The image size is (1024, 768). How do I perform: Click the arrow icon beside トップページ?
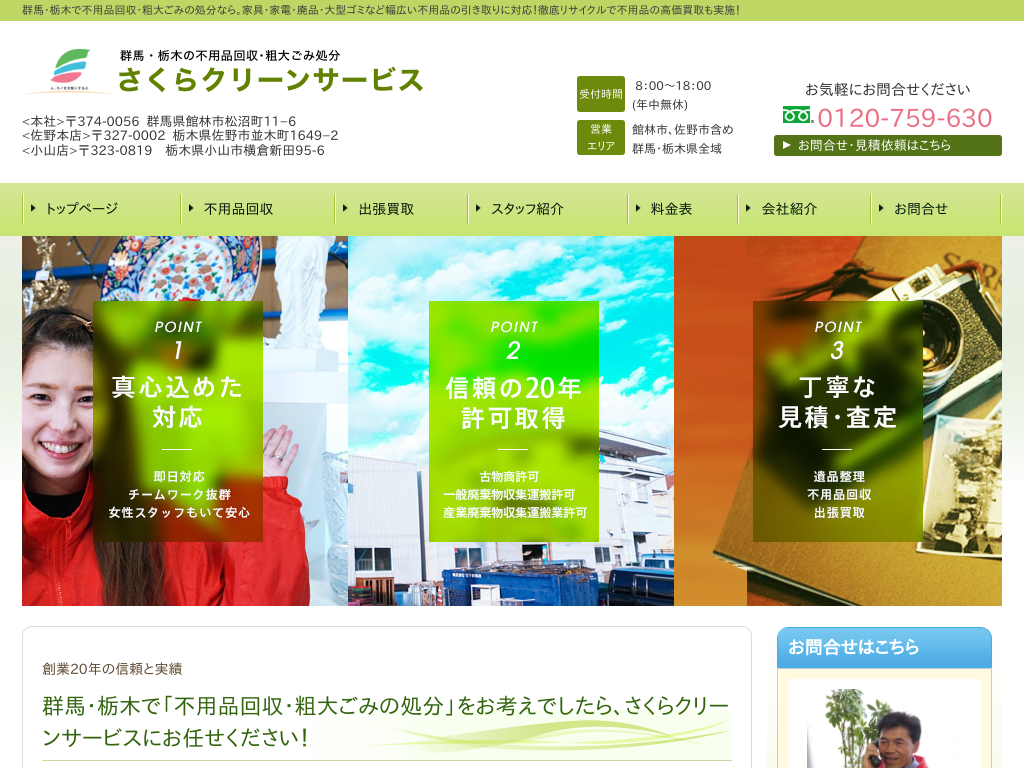pyautogui.click(x=34, y=209)
